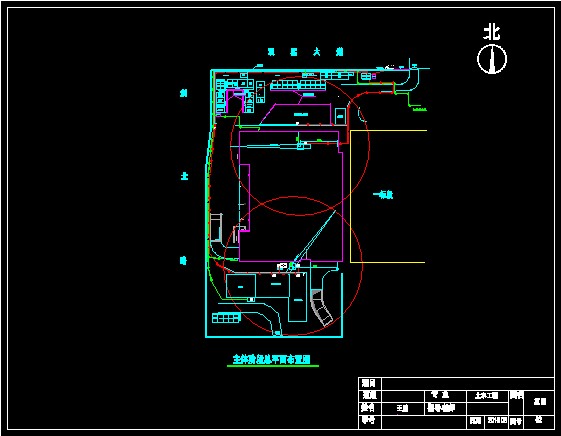Click the north arrow compass symbol
The width and height of the screenshot is (561, 436).
click(x=492, y=59)
